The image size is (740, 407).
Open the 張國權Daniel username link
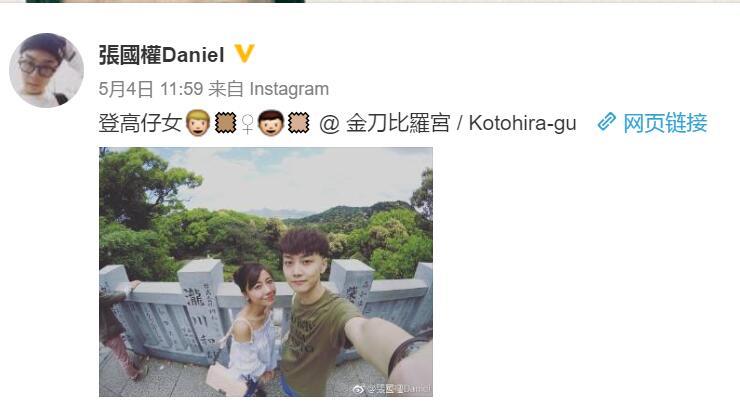click(161, 55)
